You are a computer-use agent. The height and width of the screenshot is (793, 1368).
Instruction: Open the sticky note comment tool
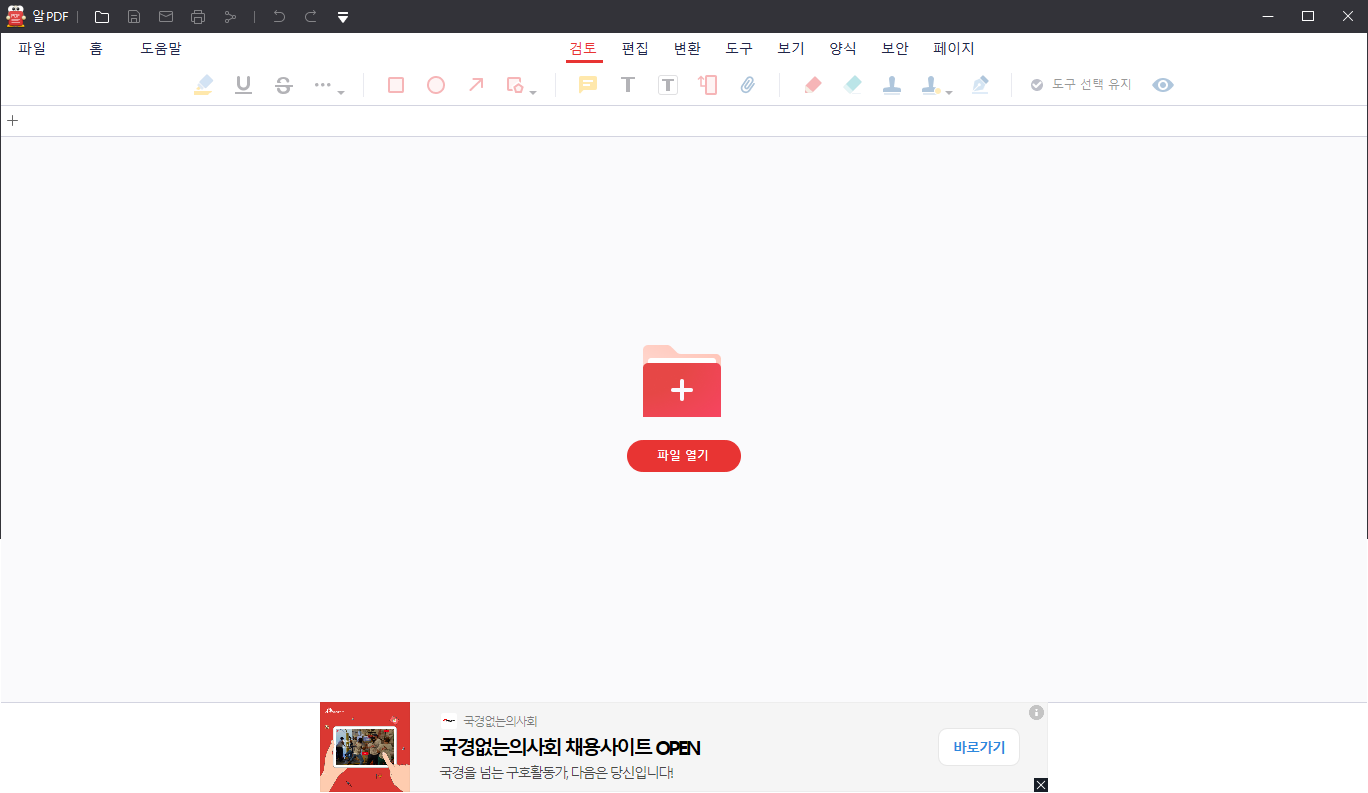click(x=587, y=85)
